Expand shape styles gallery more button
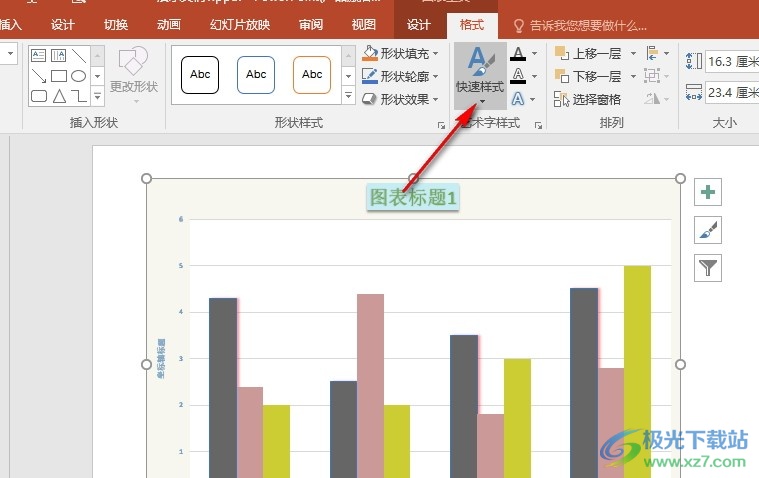Screen dimensions: 759x478 pos(349,95)
